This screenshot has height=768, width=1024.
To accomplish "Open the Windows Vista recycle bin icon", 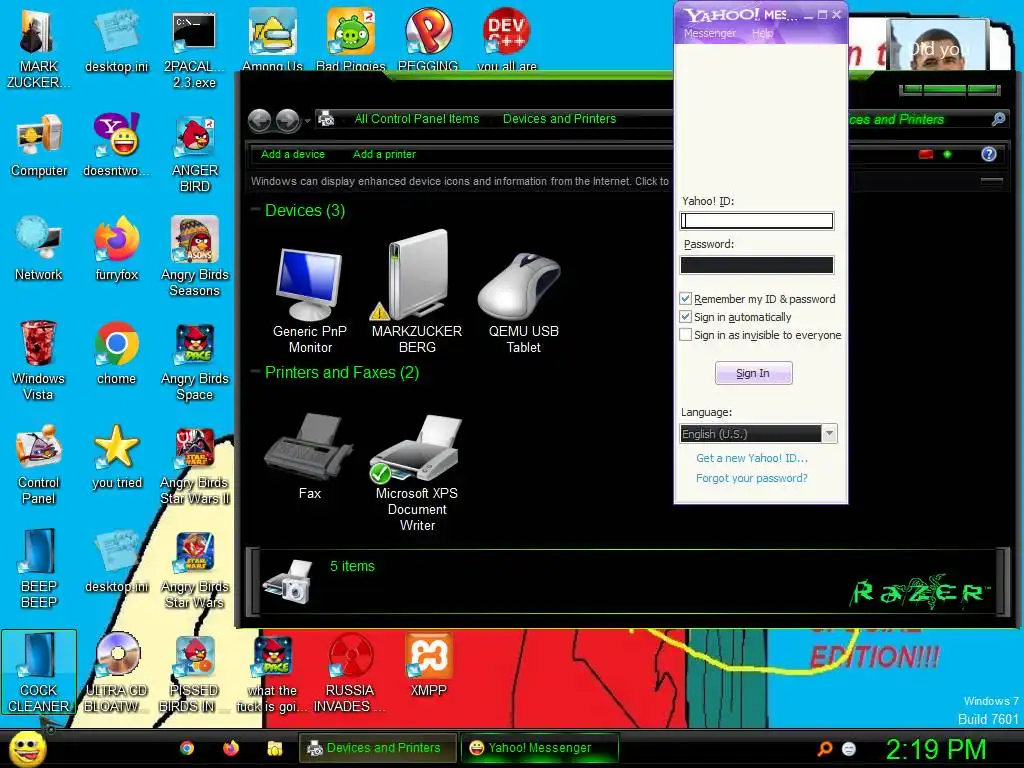I will (x=38, y=361).
